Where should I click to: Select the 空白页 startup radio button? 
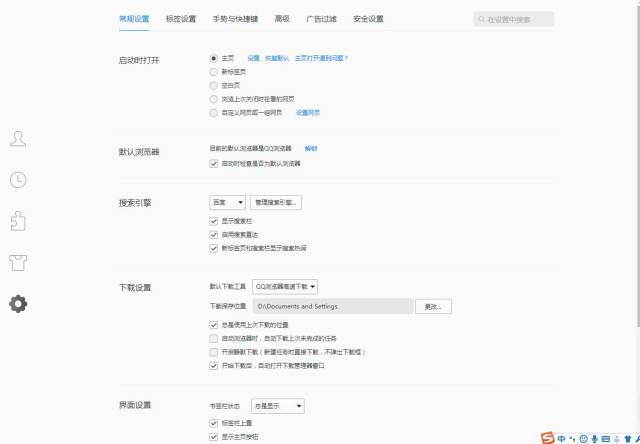(213, 85)
